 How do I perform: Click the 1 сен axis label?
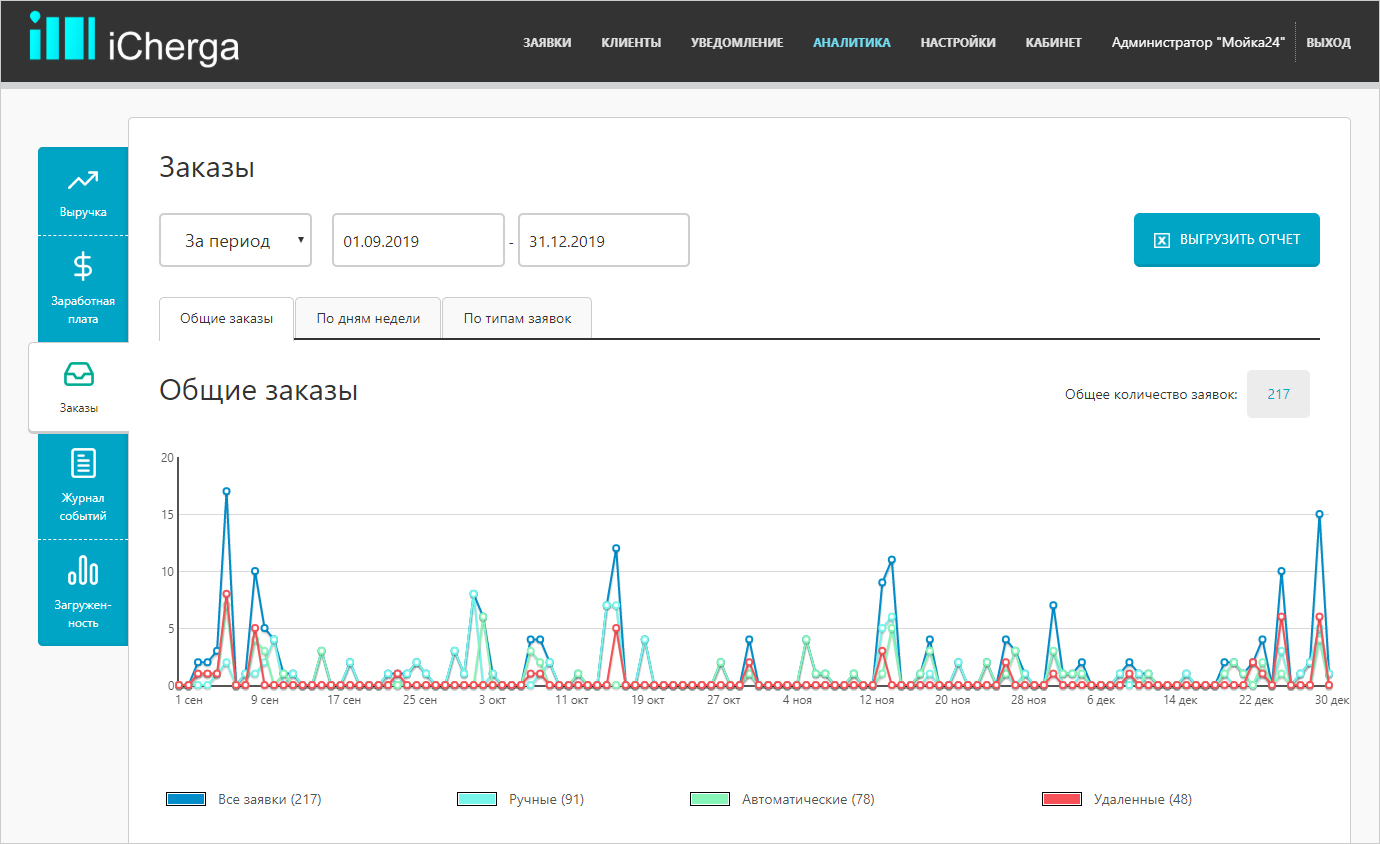point(189,700)
